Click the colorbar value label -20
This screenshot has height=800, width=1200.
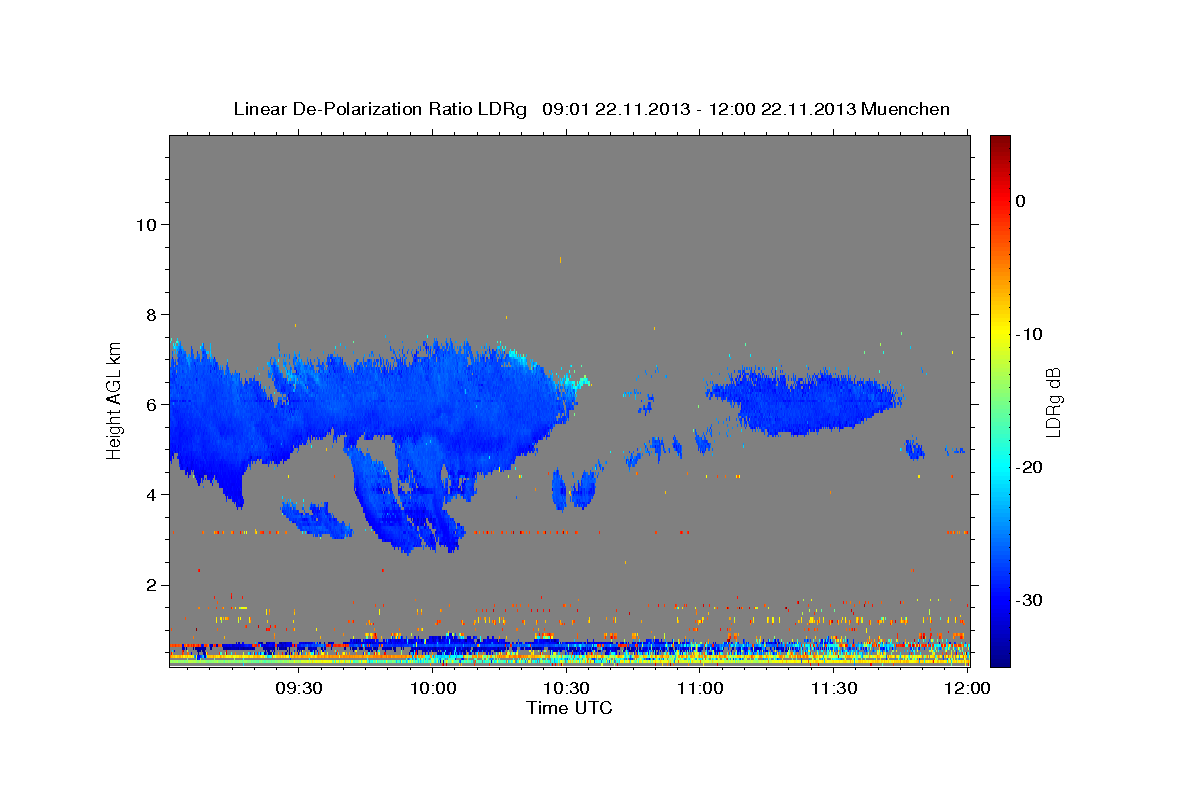coord(1029,467)
